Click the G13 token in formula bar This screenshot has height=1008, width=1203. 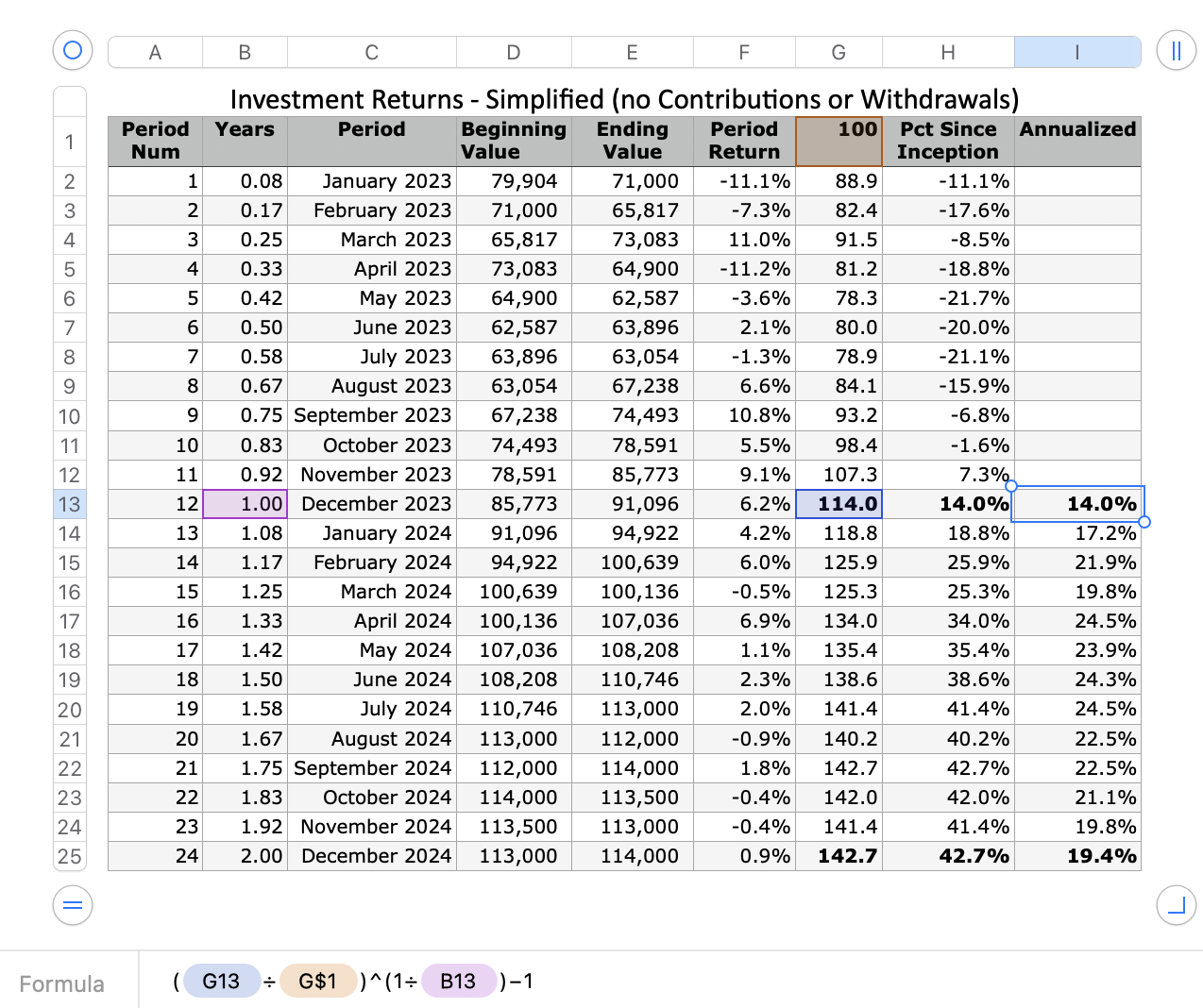pos(222,982)
